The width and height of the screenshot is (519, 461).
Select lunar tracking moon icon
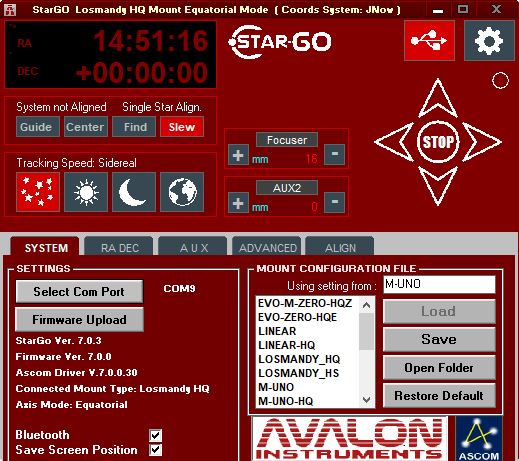(134, 192)
